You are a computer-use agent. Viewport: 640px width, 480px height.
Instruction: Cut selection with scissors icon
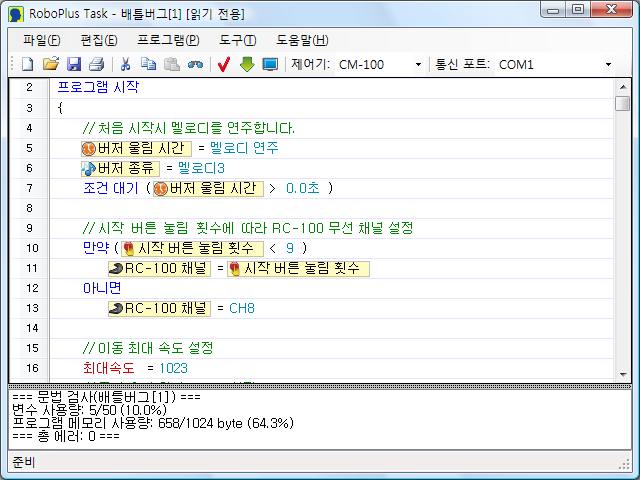(126, 65)
